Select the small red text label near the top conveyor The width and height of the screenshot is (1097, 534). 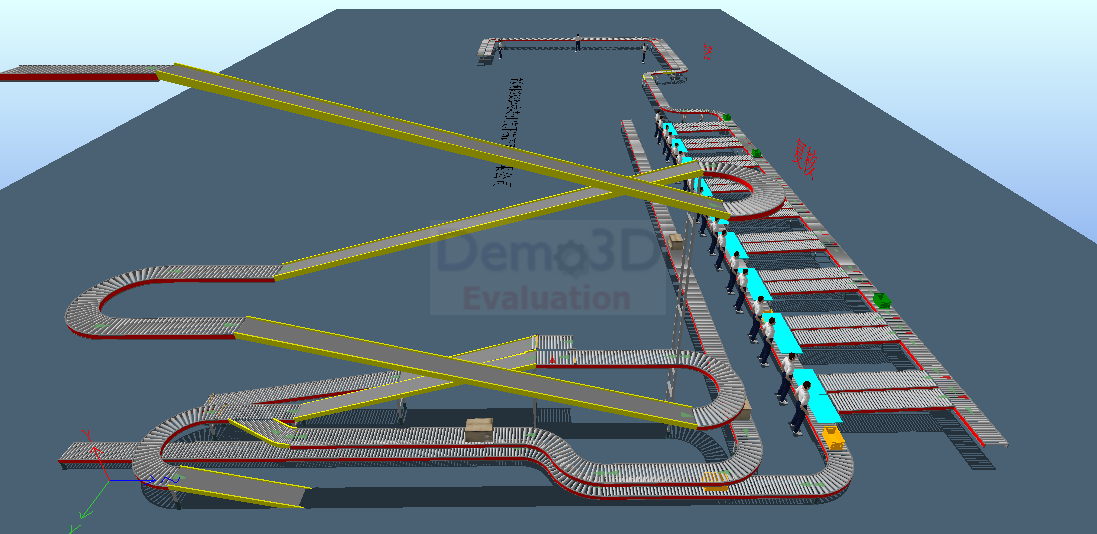708,51
